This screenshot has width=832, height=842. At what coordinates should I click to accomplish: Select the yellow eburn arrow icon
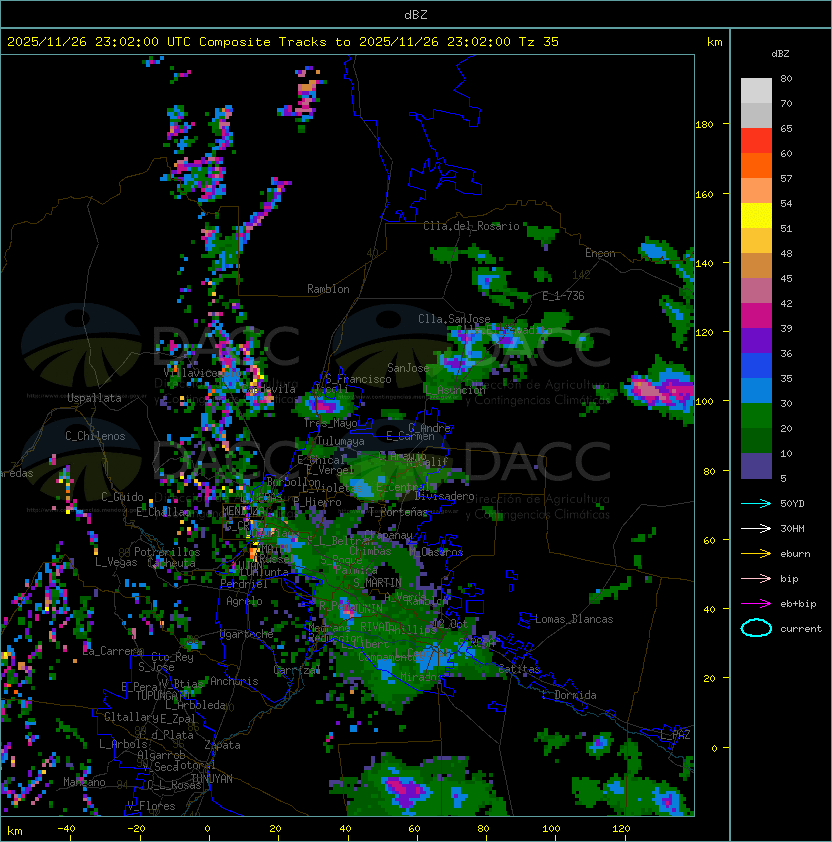pyautogui.click(x=756, y=554)
